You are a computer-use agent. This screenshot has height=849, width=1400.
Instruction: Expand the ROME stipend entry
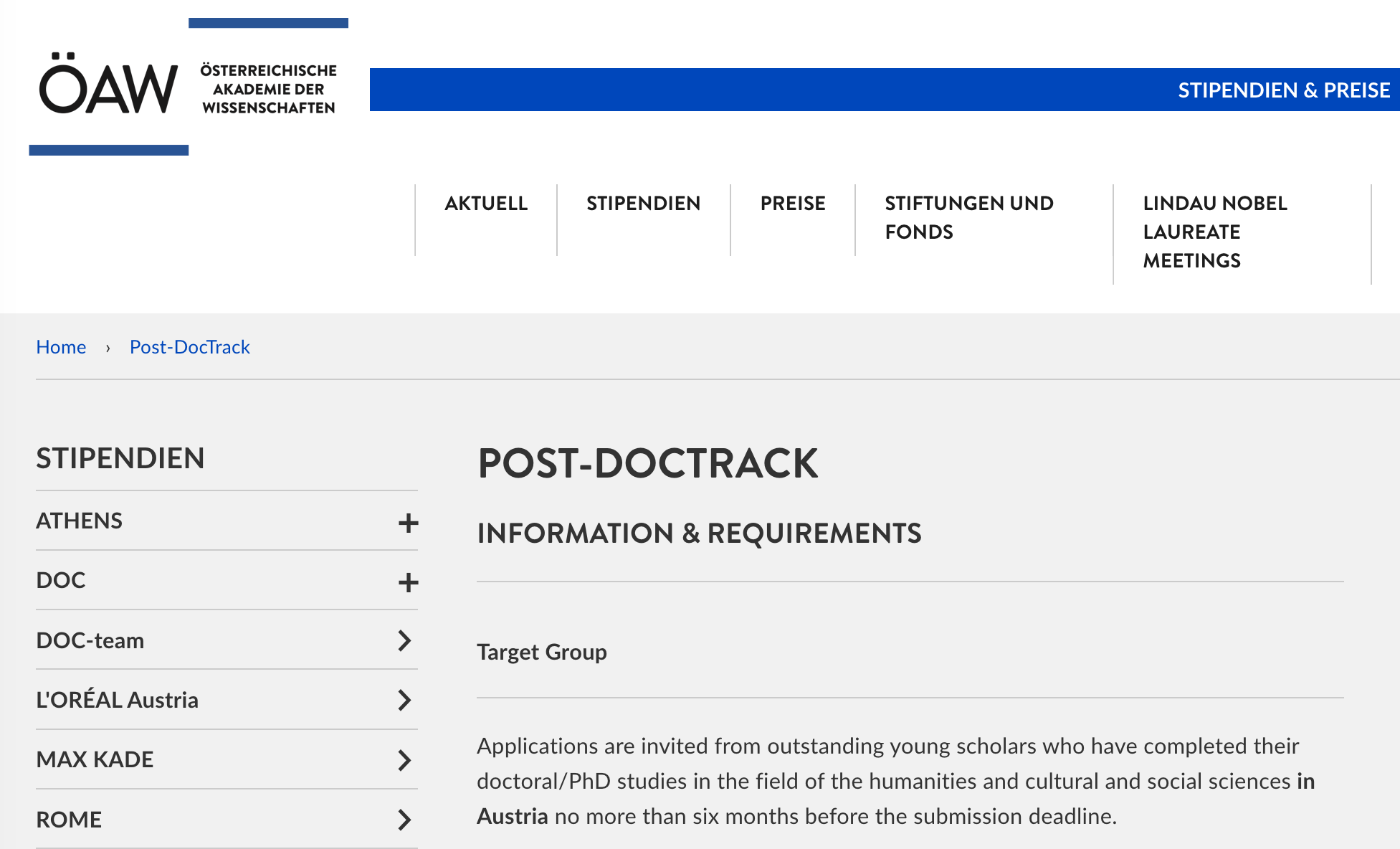point(405,820)
